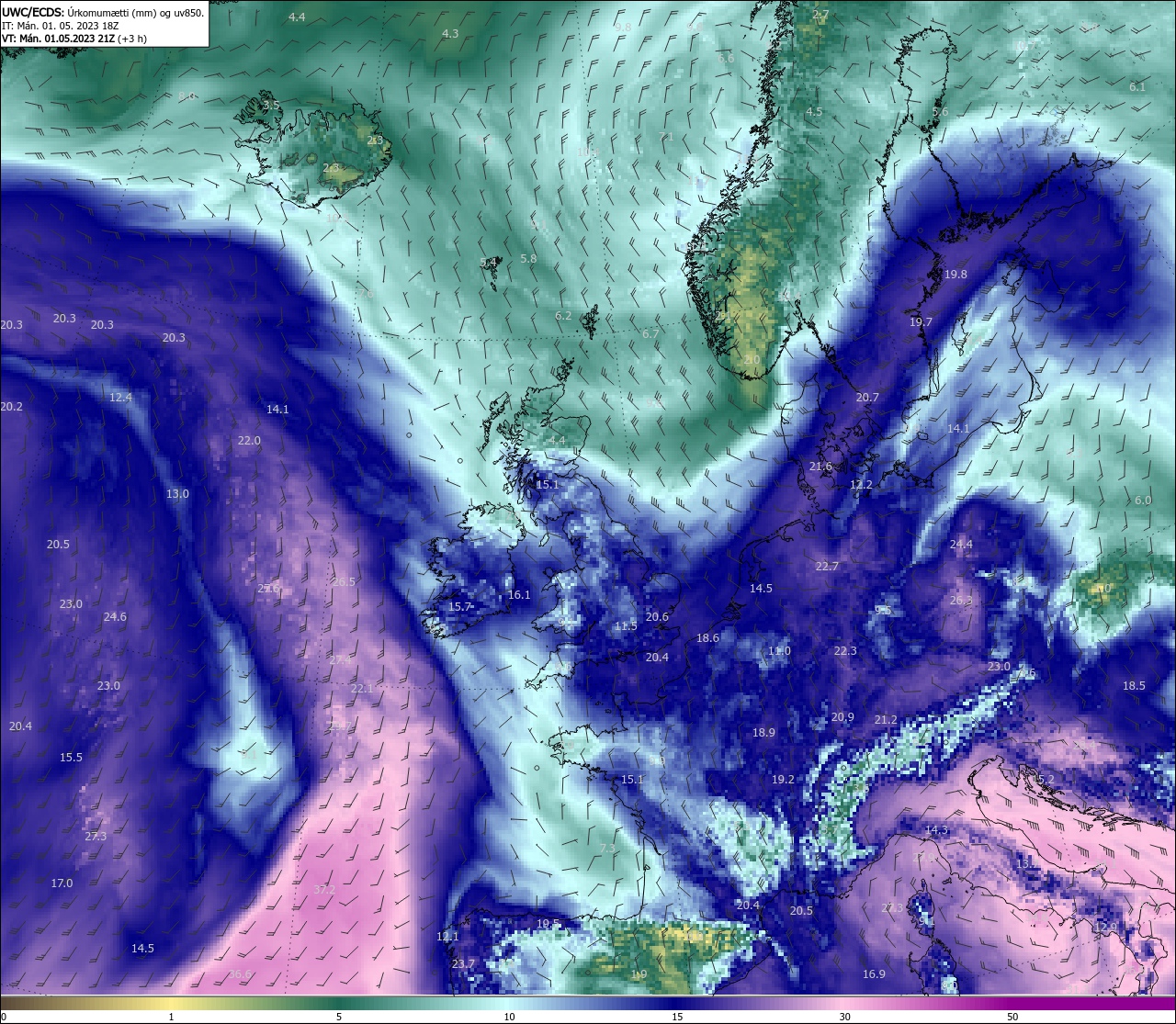Screen dimensions: 1176x1024
Task: Select the VT: Mán. 01.05.2023 21Z line
Action: 73,39
